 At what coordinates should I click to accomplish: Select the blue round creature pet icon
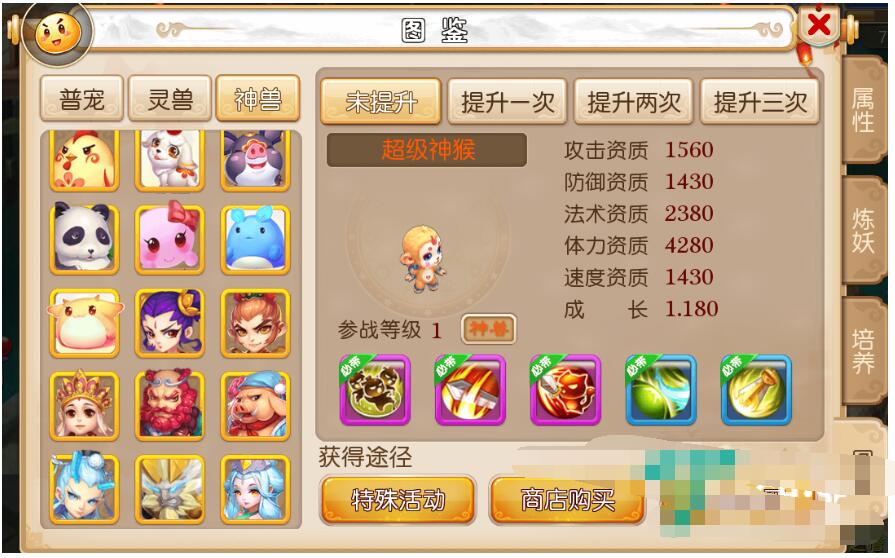pyautogui.click(x=255, y=238)
